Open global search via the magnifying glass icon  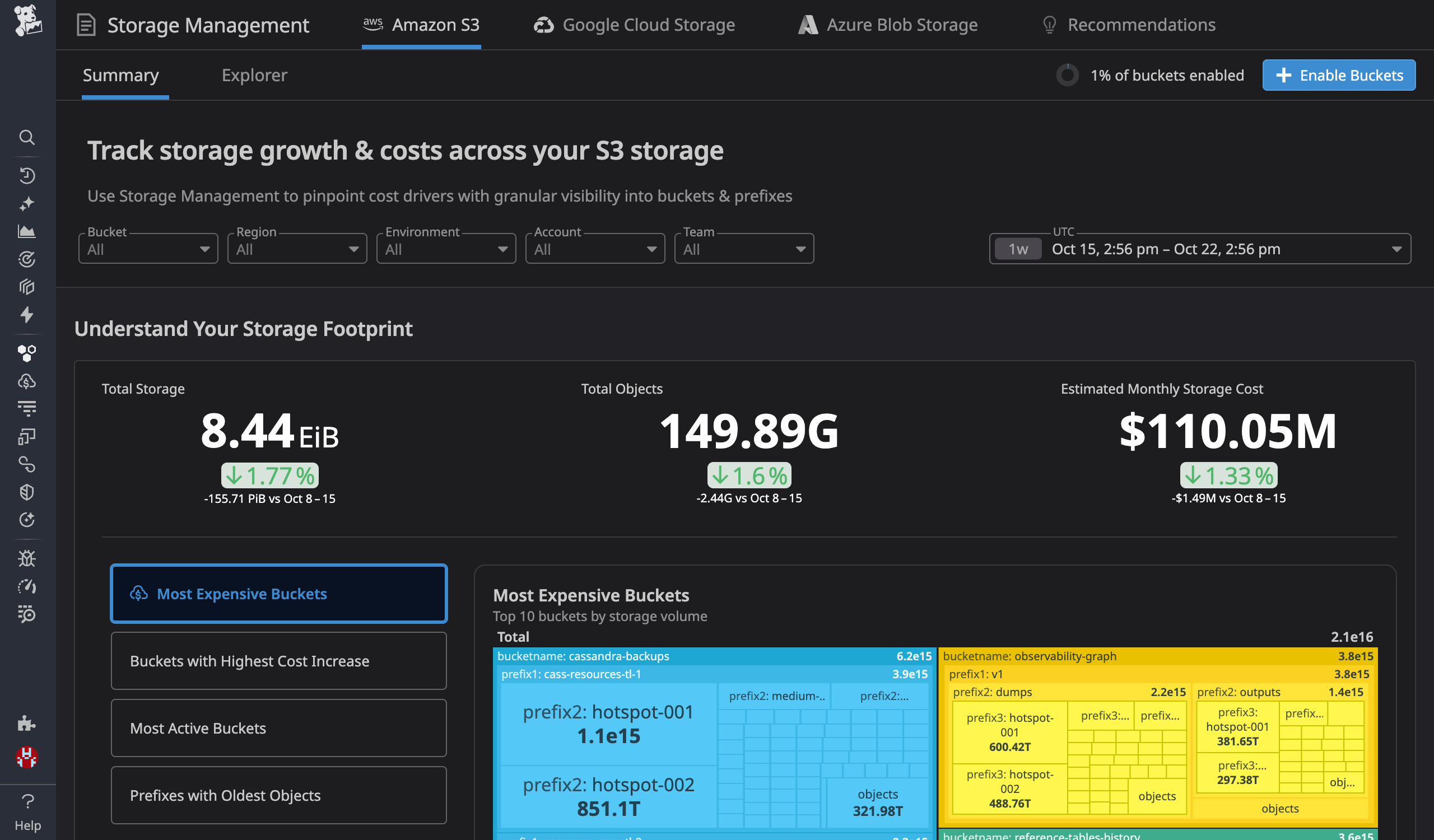click(x=27, y=137)
